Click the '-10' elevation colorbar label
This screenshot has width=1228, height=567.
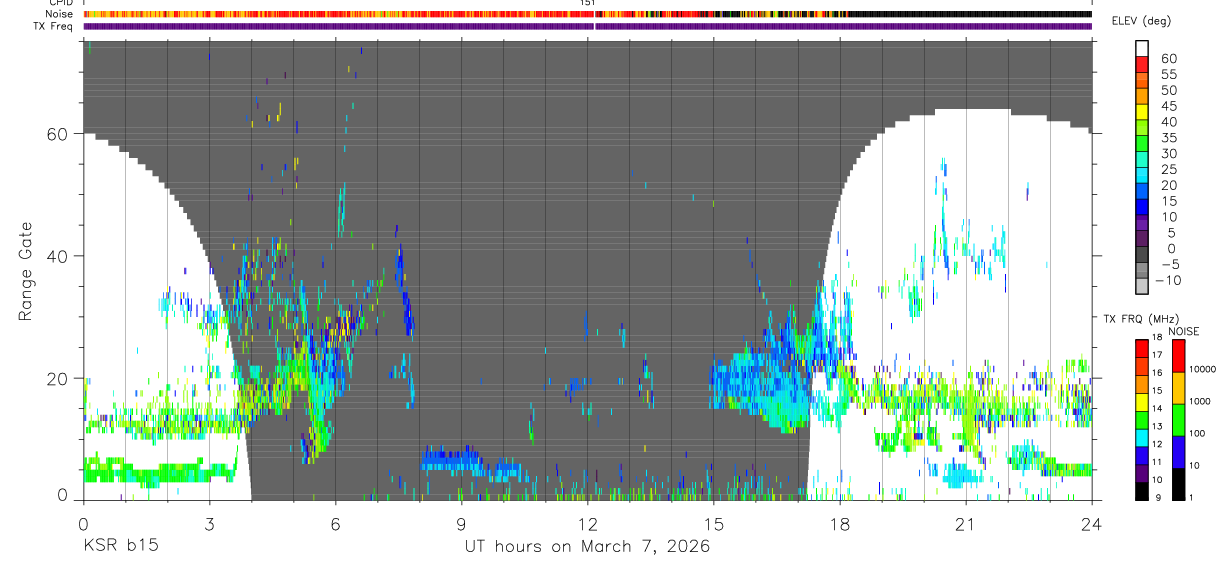tap(1167, 281)
